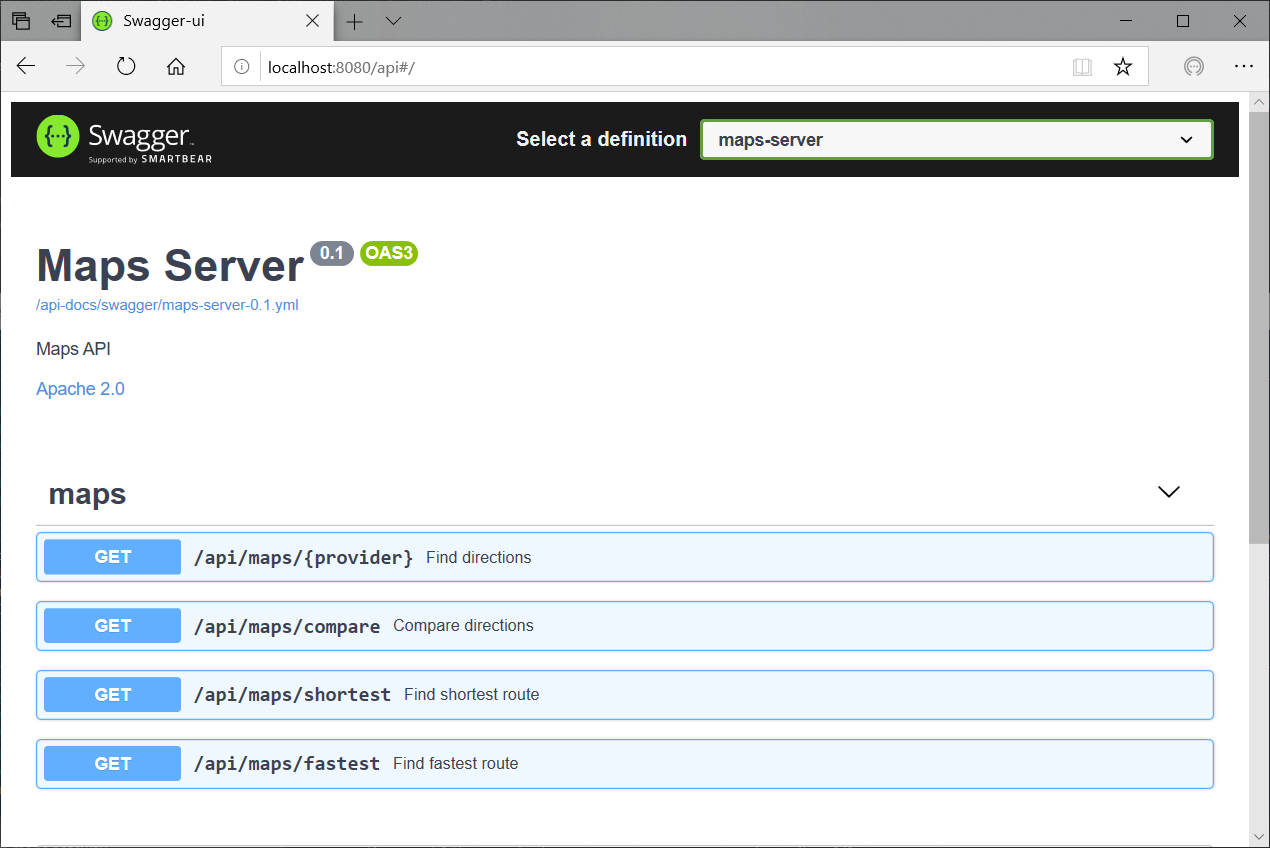Click the set tabs aside icon
This screenshot has width=1270, height=848.
coord(61,21)
